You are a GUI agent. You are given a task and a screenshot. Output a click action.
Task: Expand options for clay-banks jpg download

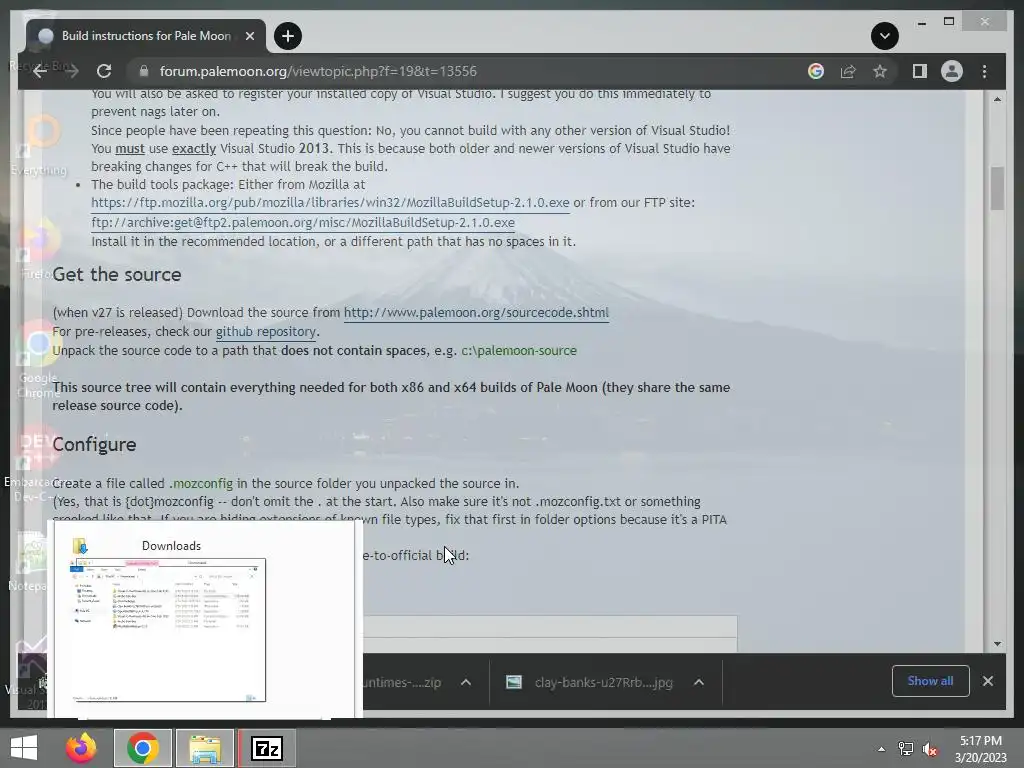pyautogui.click(x=698, y=682)
